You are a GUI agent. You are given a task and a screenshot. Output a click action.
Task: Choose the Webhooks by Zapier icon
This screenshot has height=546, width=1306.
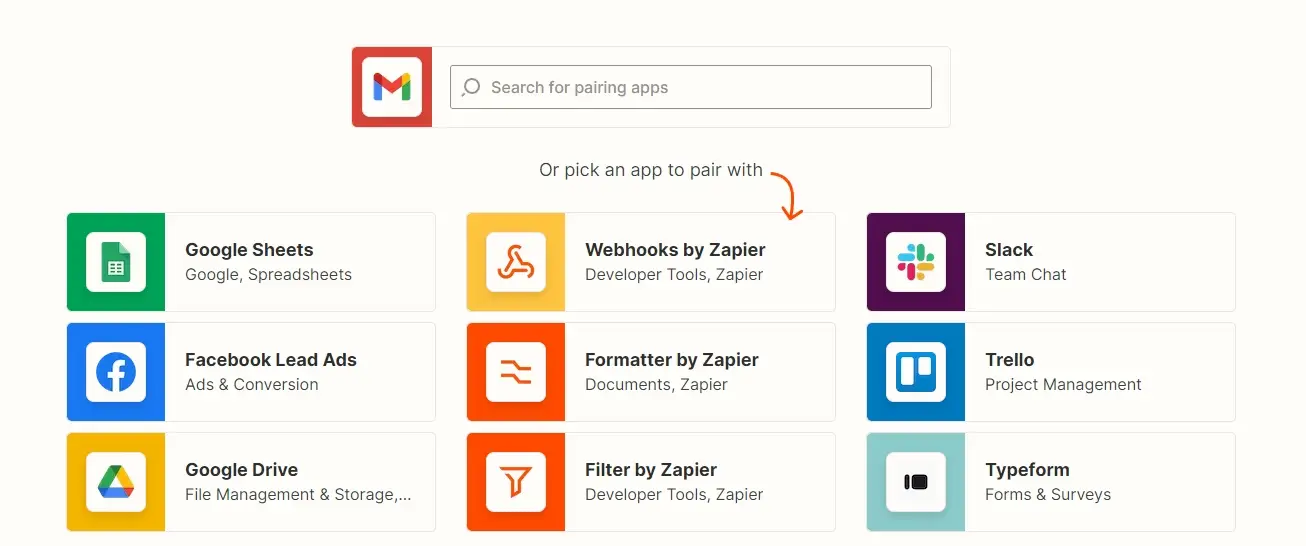tap(516, 262)
